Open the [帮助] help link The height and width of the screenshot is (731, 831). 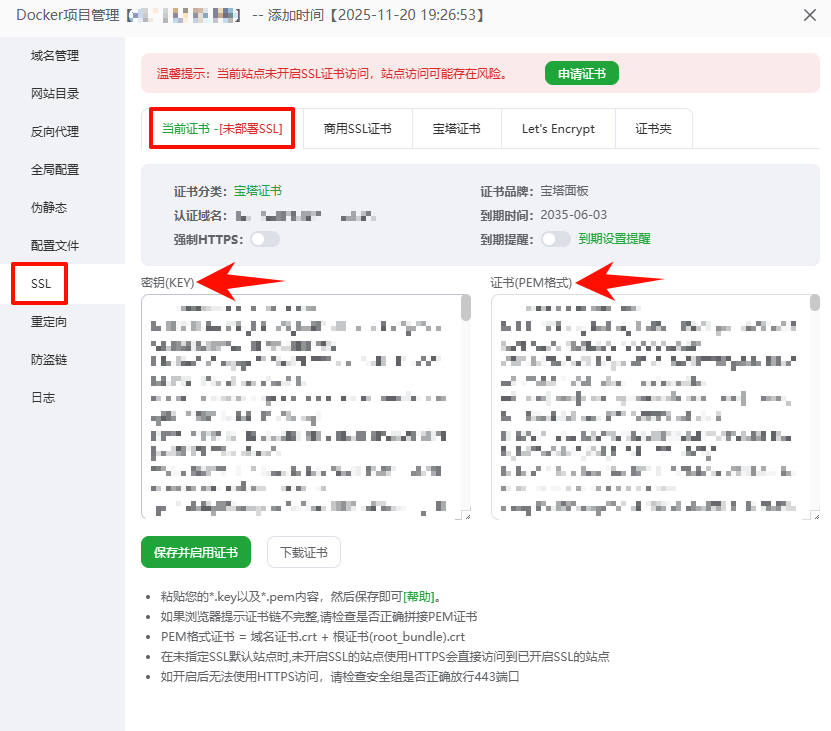click(x=417, y=597)
